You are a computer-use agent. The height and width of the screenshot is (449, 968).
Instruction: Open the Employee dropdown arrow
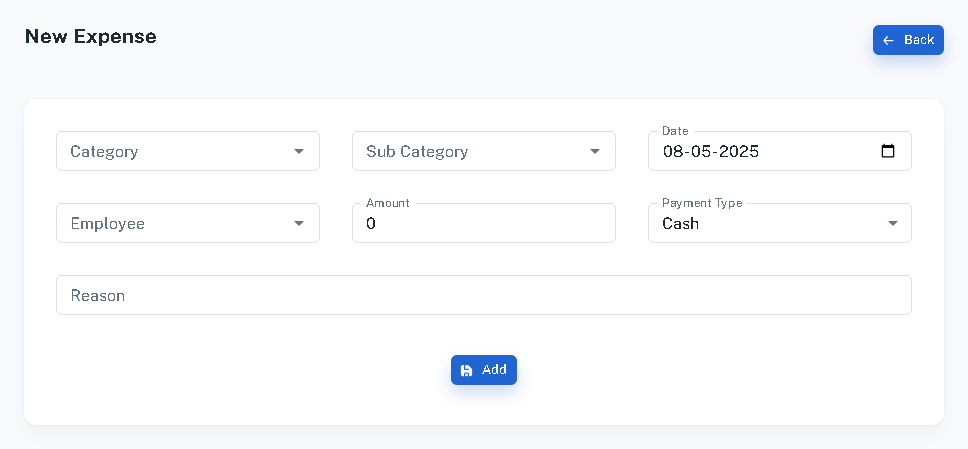pos(299,223)
